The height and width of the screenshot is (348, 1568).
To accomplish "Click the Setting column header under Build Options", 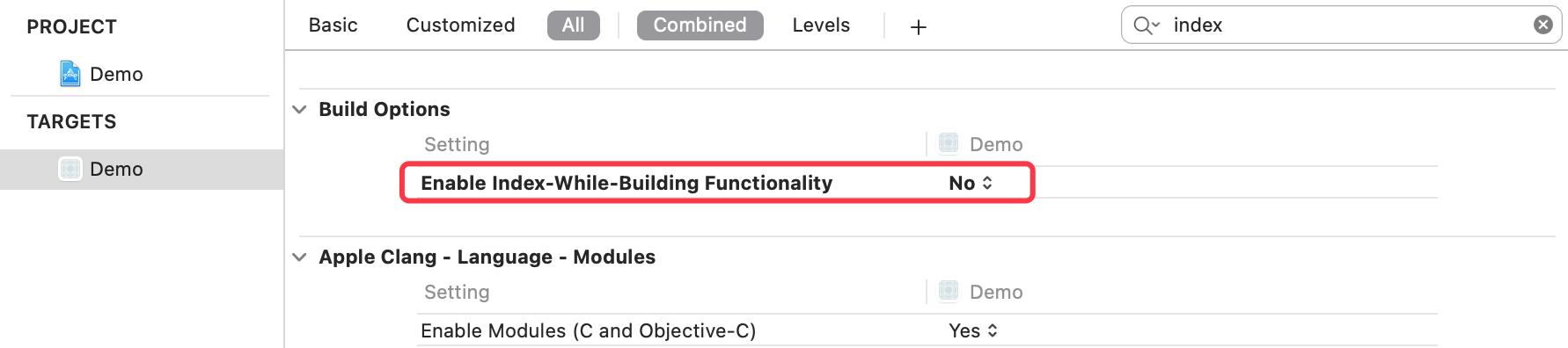I will (x=457, y=144).
